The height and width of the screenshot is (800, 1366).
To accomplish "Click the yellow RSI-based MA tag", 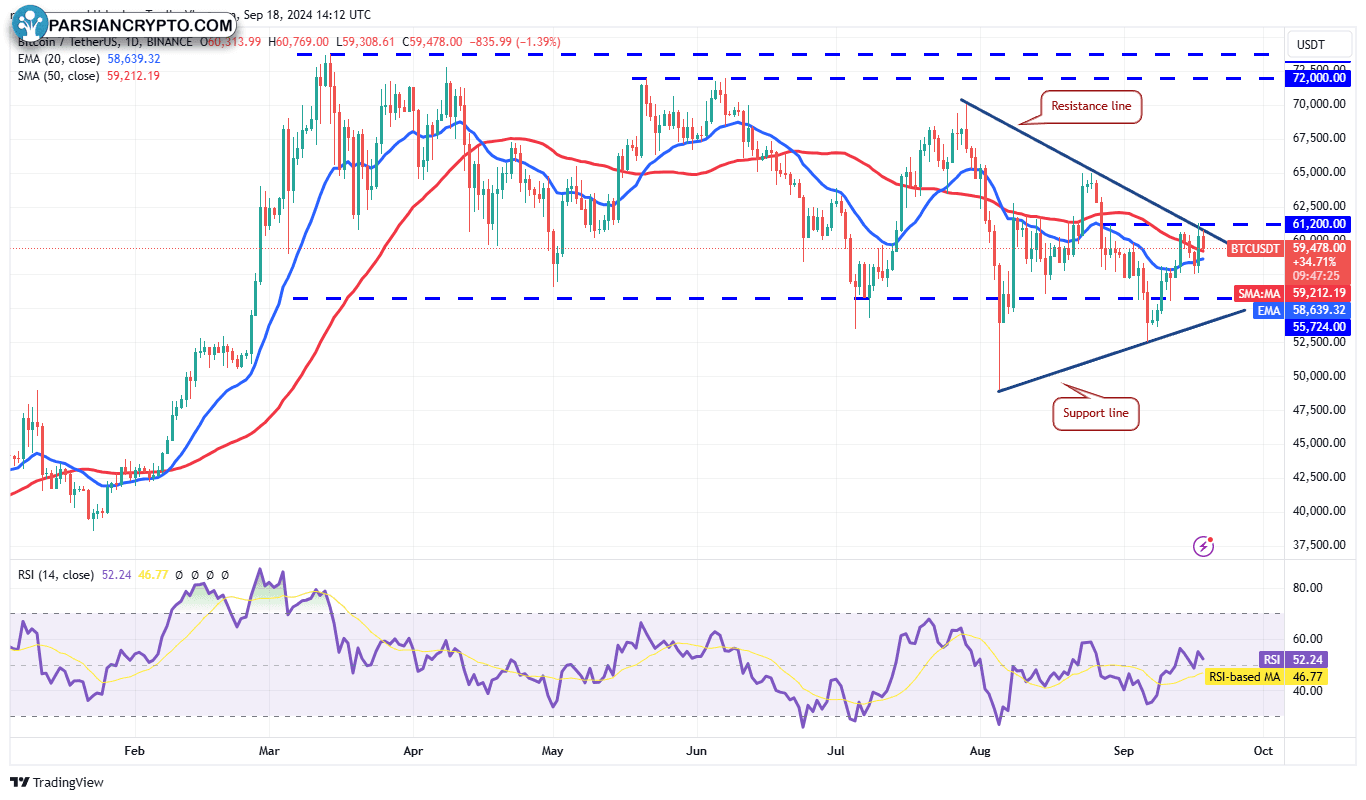I will point(1245,677).
